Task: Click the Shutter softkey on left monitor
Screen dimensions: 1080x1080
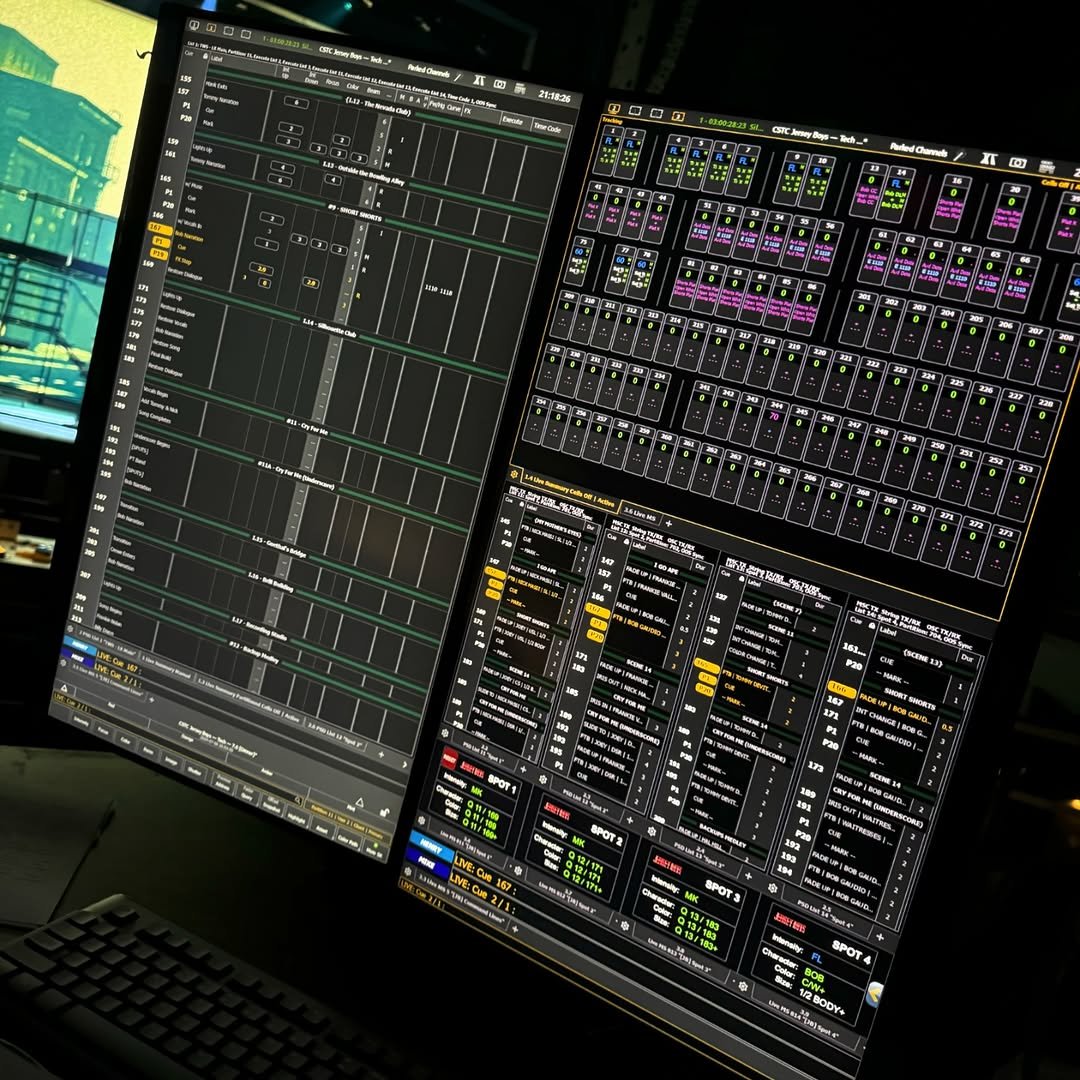Action: [x=194, y=771]
